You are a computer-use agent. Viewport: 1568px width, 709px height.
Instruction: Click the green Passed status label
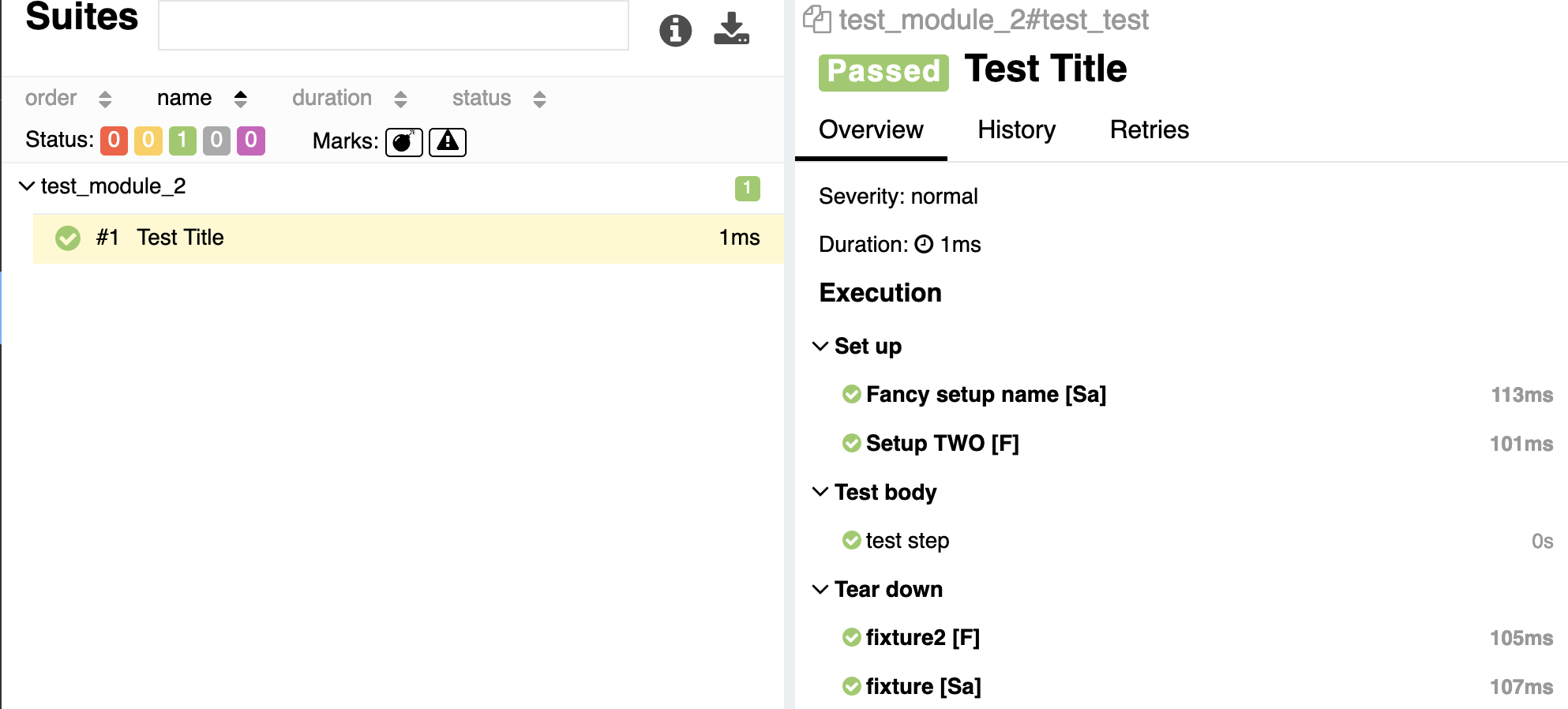coord(883,73)
